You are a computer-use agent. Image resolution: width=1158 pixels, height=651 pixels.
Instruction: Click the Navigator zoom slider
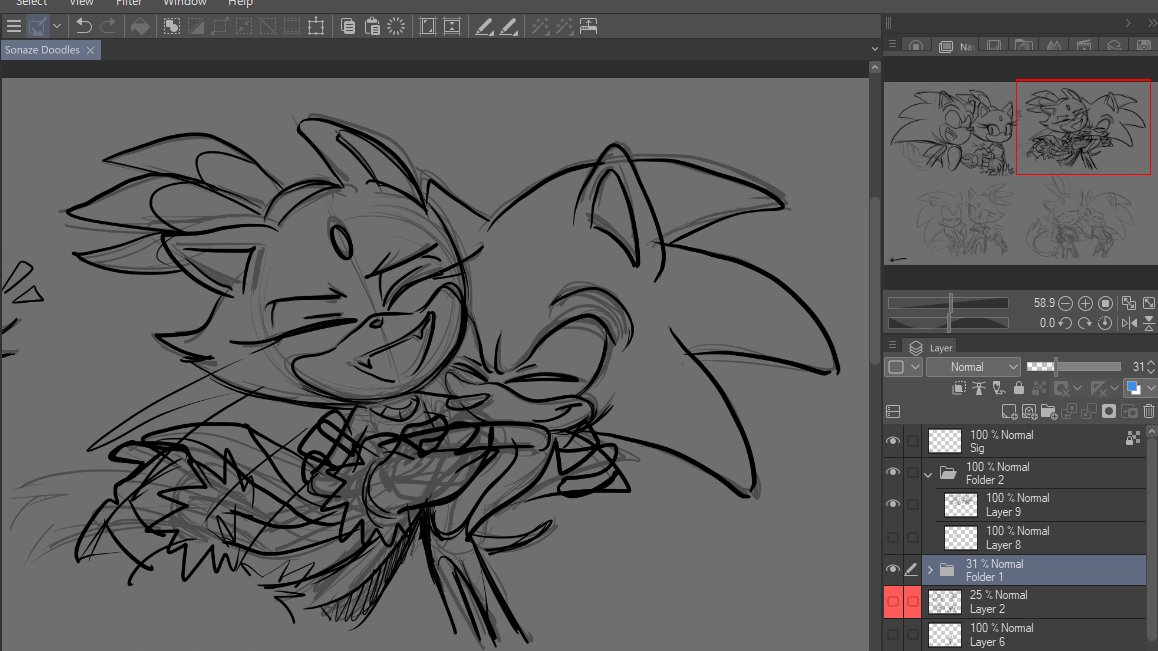point(948,303)
